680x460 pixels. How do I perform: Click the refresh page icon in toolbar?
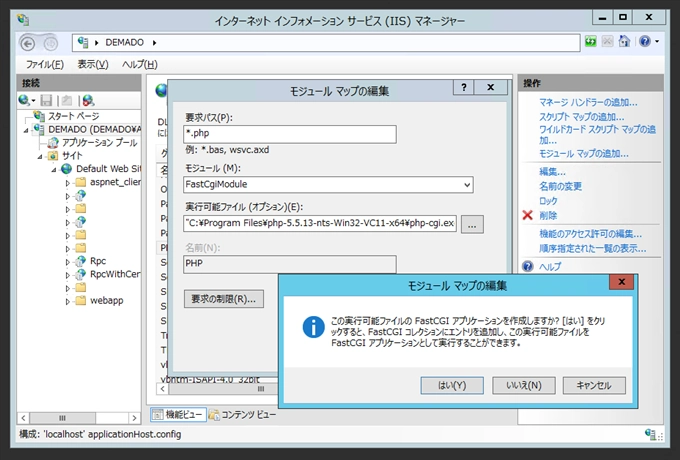click(591, 42)
